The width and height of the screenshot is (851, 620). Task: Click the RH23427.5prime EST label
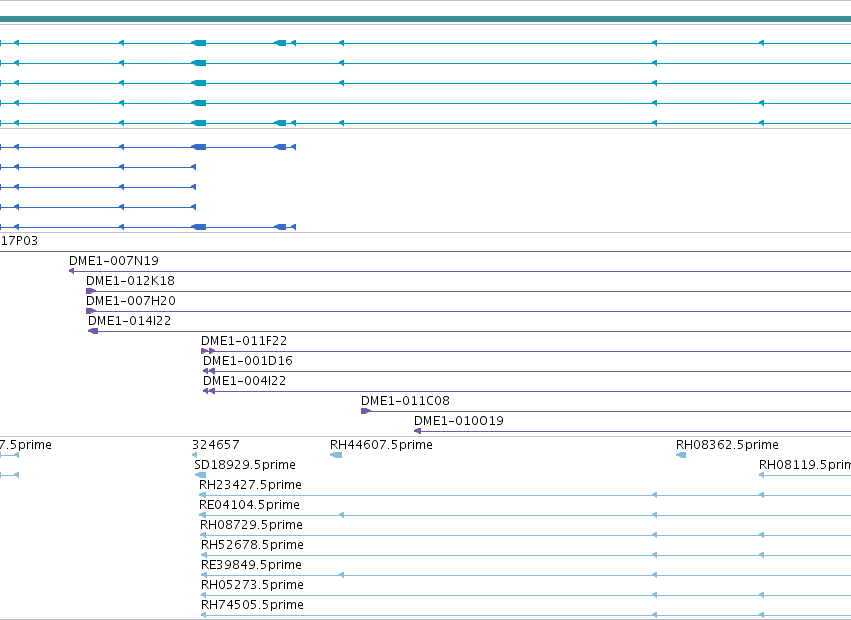pos(250,485)
